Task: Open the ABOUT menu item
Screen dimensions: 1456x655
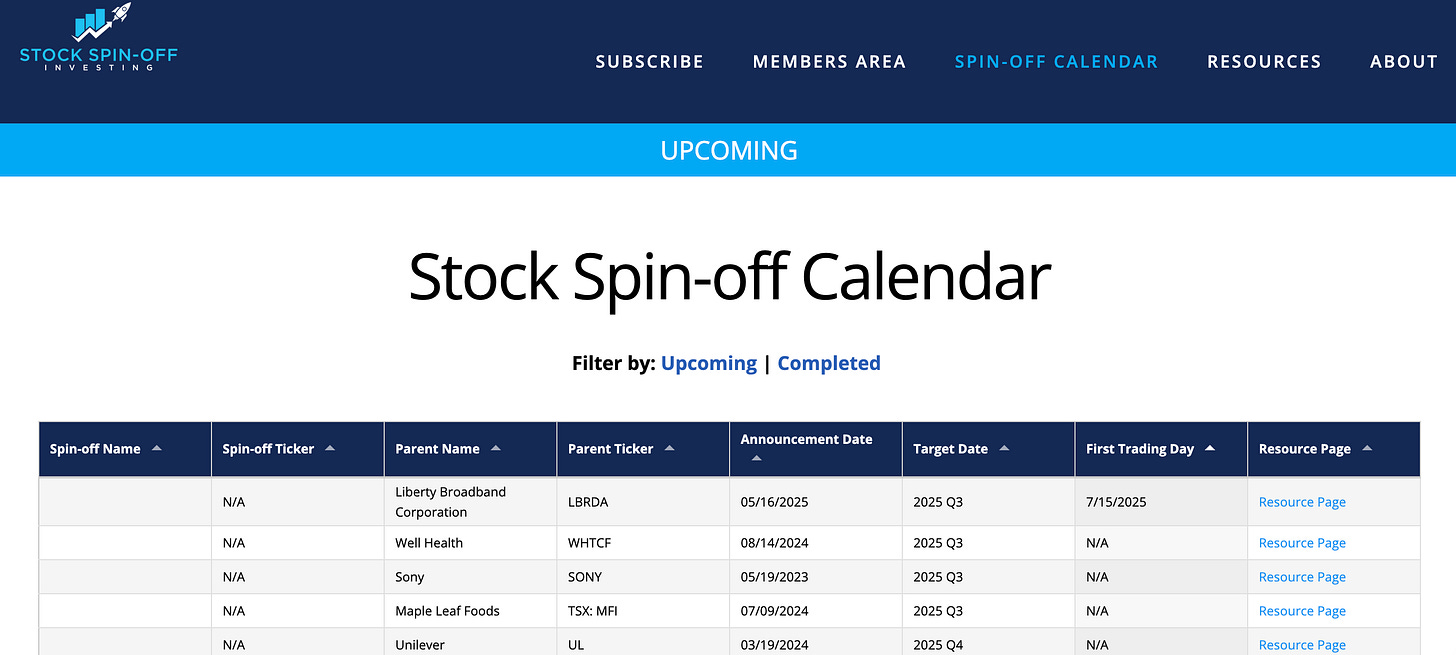Action: 1404,62
